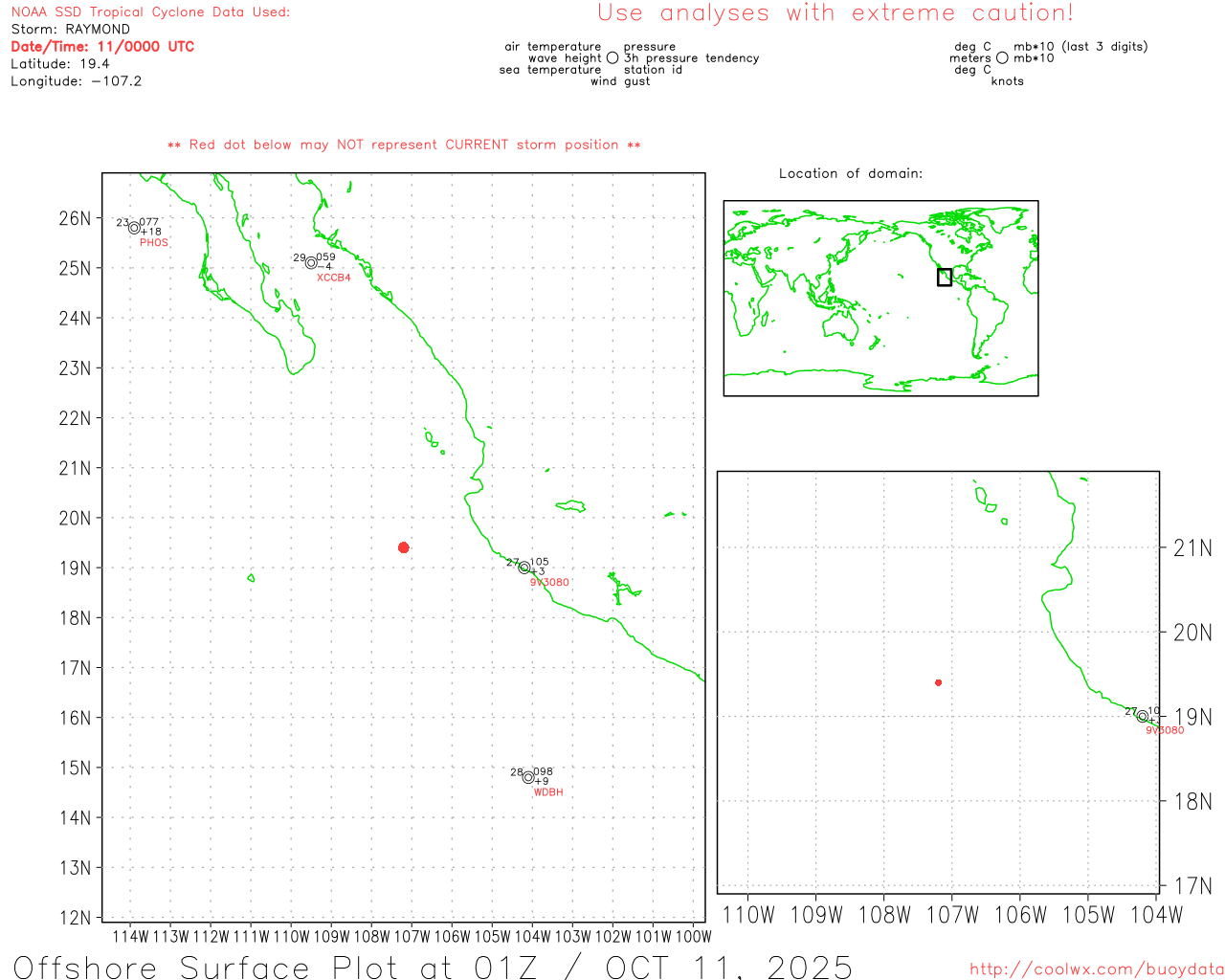Click the Storm: RAYMOND label

[71, 30]
